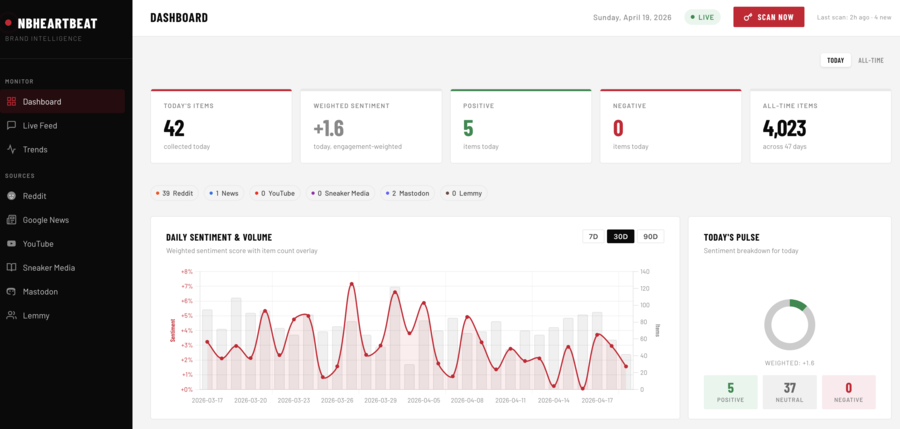Click the Today's Items card
Screen dimensions: 900x429
point(221,126)
